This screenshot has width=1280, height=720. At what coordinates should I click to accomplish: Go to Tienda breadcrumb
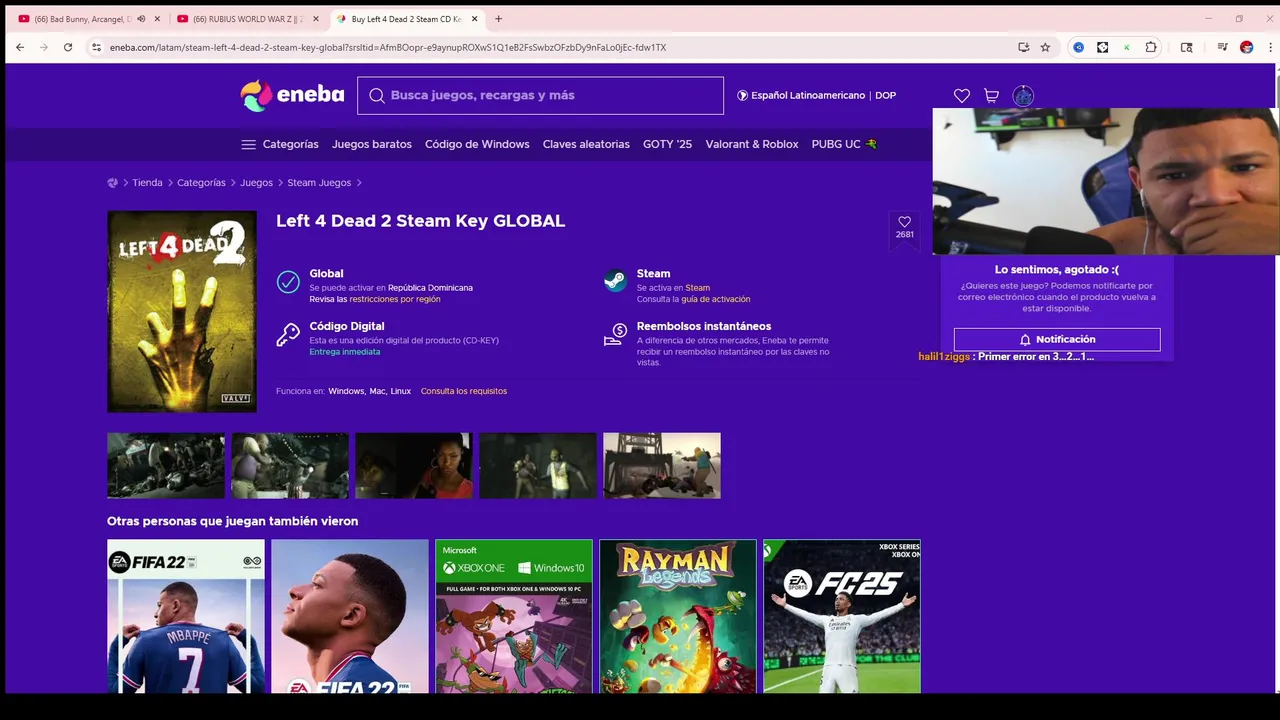(x=147, y=183)
